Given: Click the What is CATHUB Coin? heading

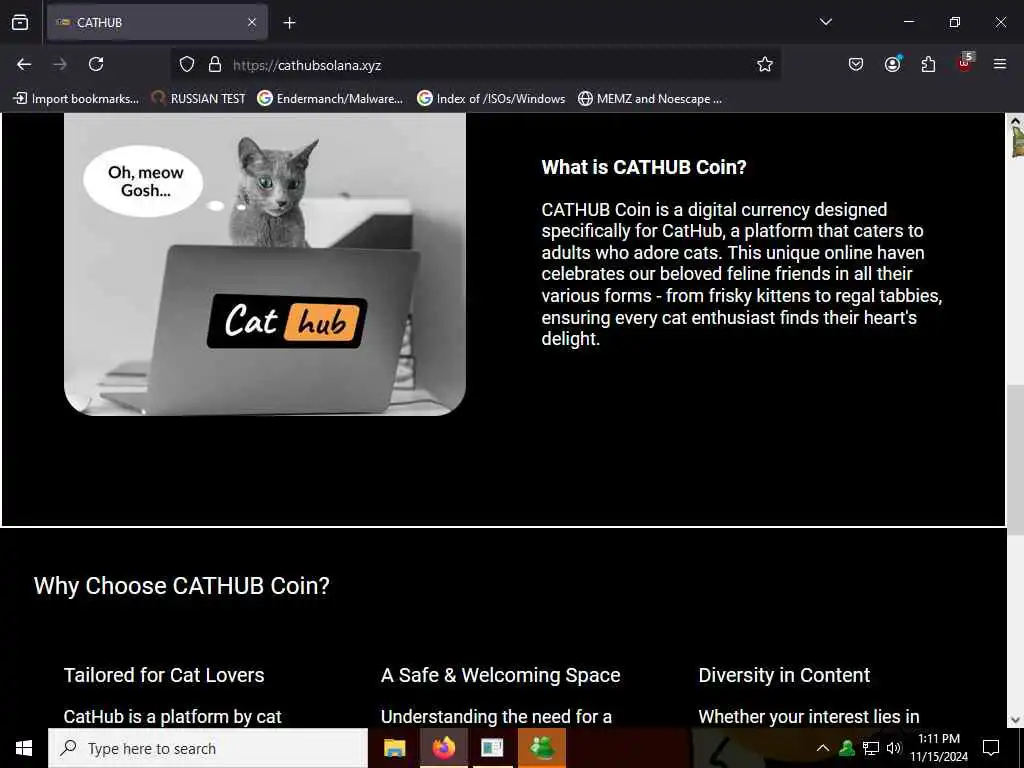Looking at the screenshot, I should click(x=644, y=167).
